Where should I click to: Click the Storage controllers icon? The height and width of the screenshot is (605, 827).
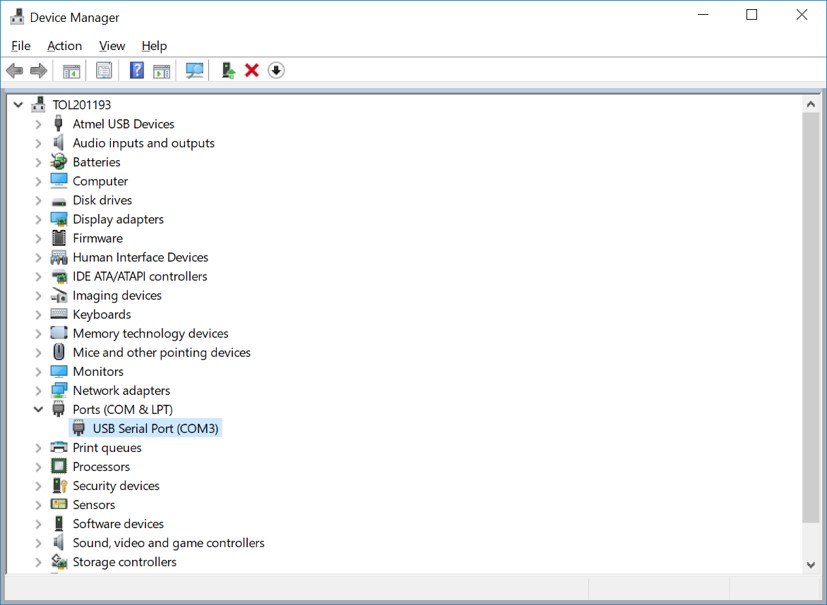point(59,561)
